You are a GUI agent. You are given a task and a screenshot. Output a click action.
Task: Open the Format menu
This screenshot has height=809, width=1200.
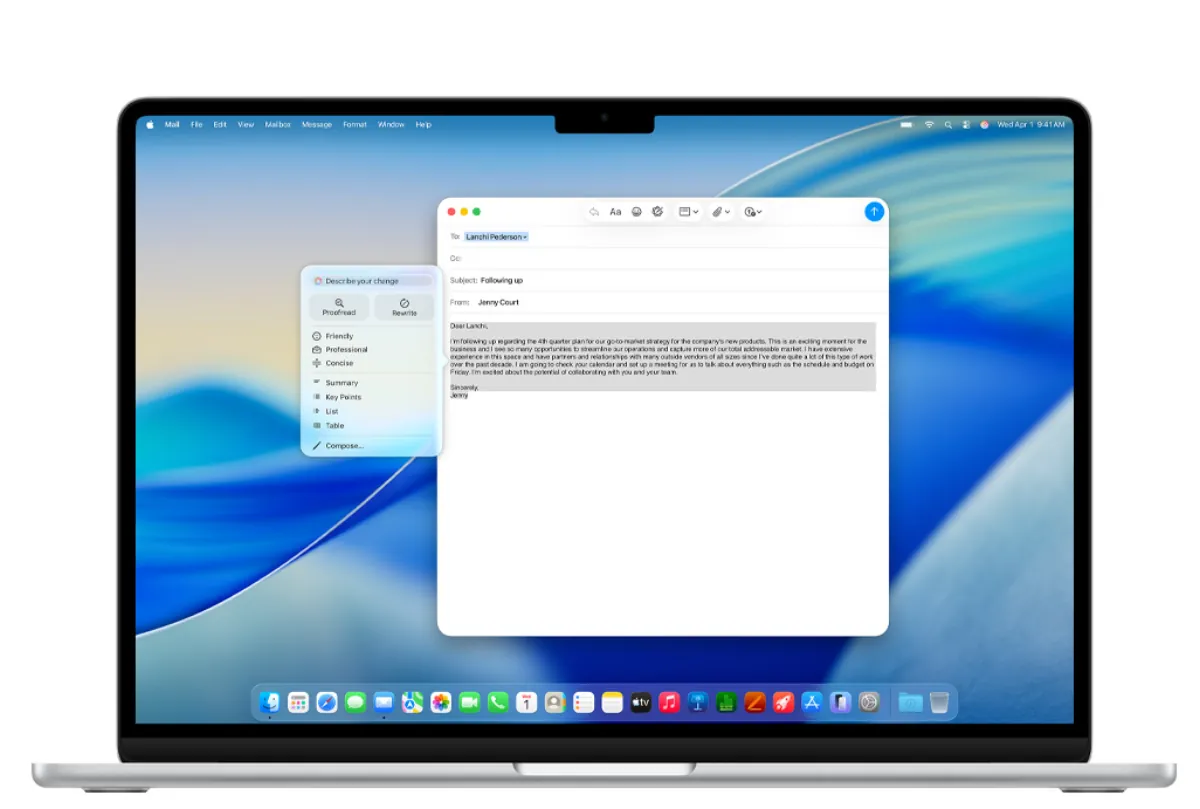355,125
